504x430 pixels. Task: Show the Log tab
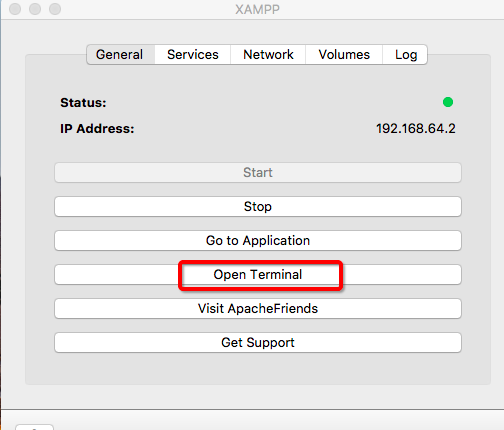click(x=405, y=54)
